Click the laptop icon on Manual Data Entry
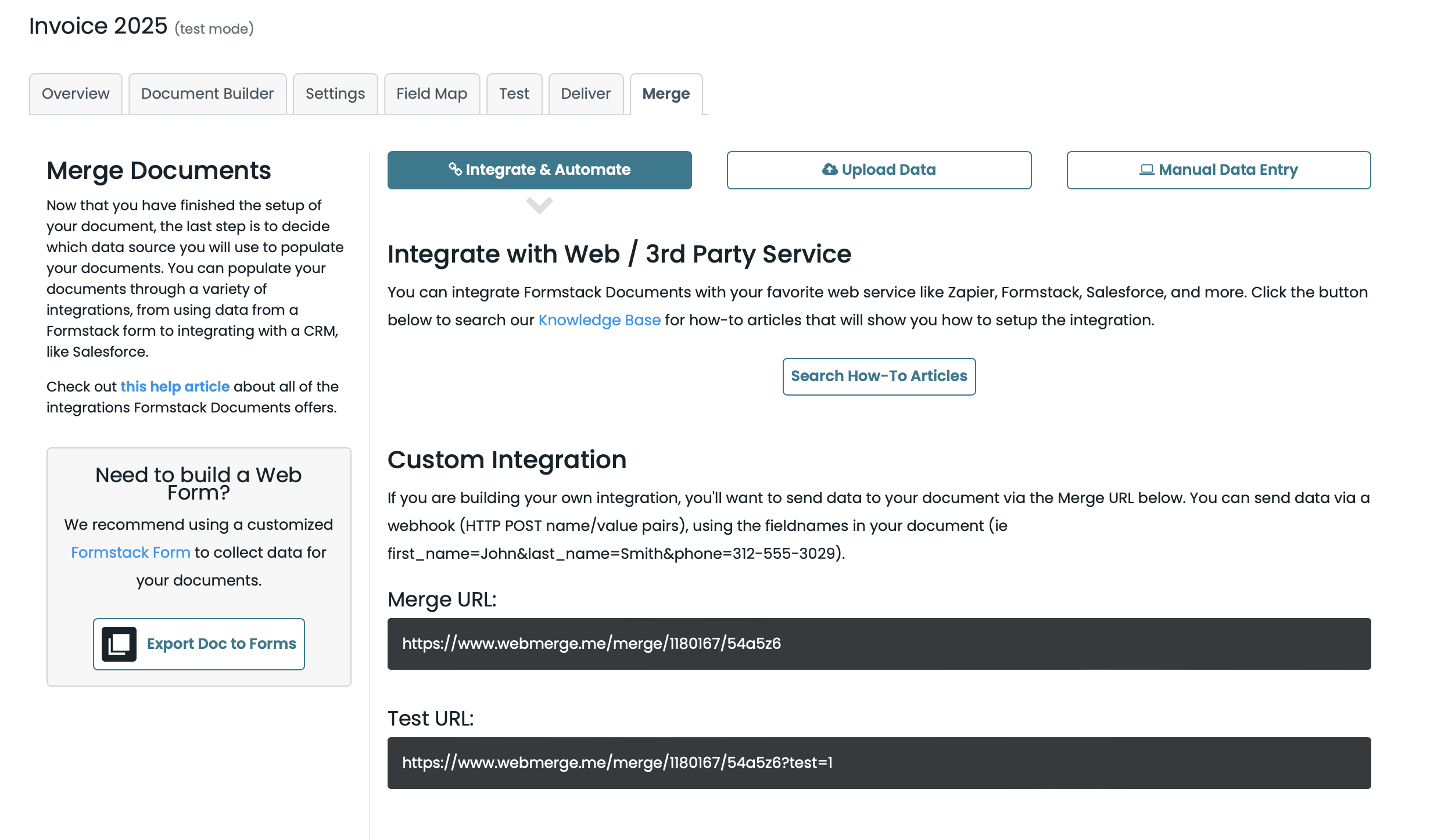The height and width of the screenshot is (840, 1441). click(1146, 169)
